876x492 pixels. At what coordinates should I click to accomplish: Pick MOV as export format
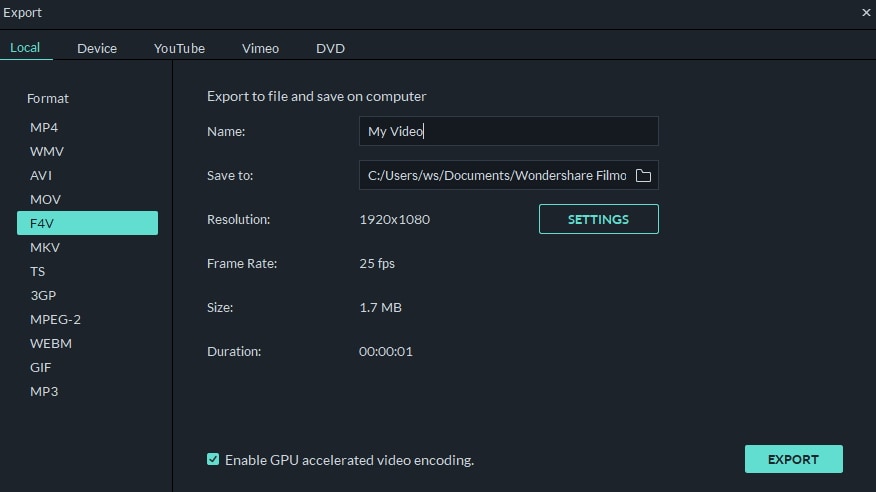(45, 199)
